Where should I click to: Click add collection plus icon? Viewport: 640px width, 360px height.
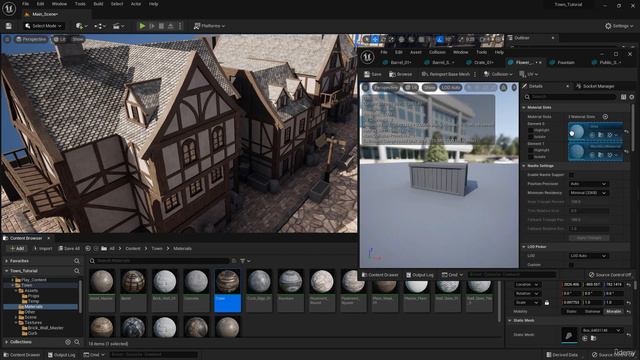[x=68, y=342]
